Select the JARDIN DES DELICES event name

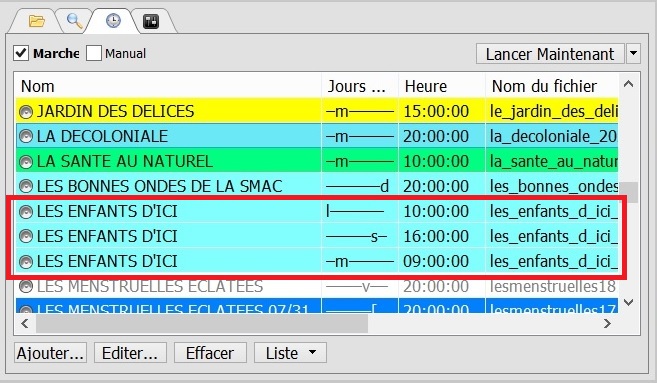[116, 111]
